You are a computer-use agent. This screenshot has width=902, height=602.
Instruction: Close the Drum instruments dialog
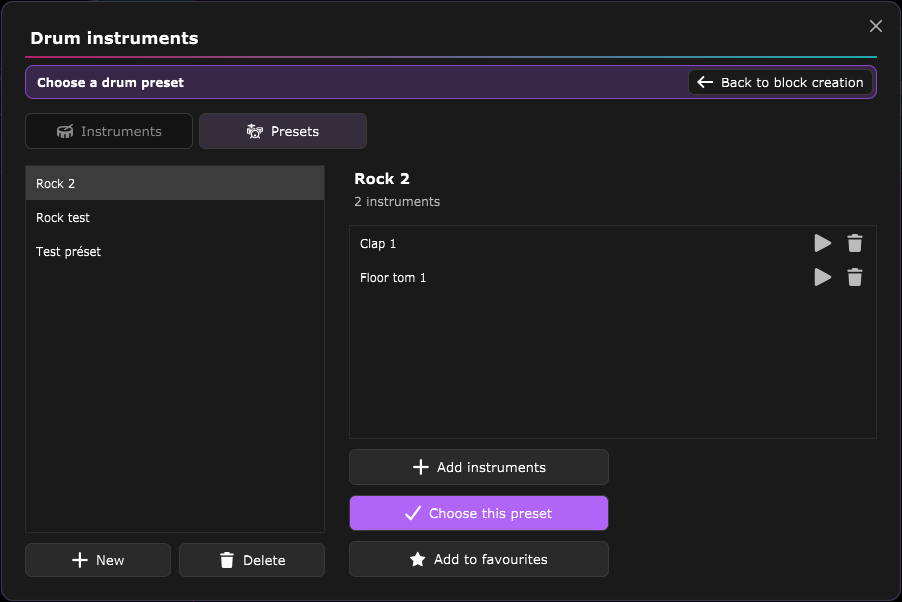(x=876, y=26)
